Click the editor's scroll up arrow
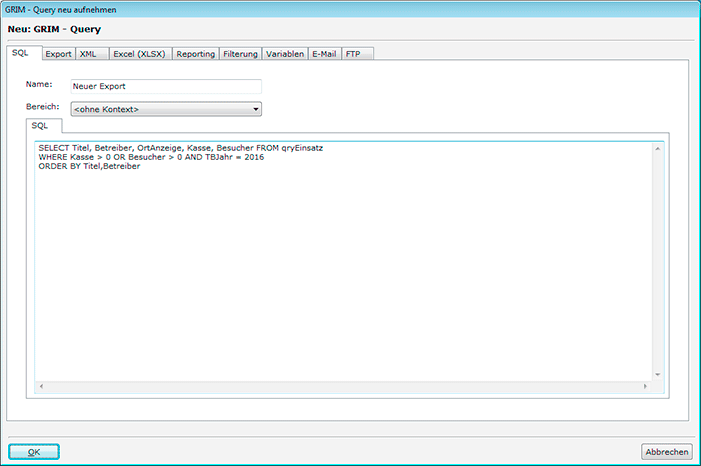The height and width of the screenshot is (466, 701). click(x=657, y=149)
